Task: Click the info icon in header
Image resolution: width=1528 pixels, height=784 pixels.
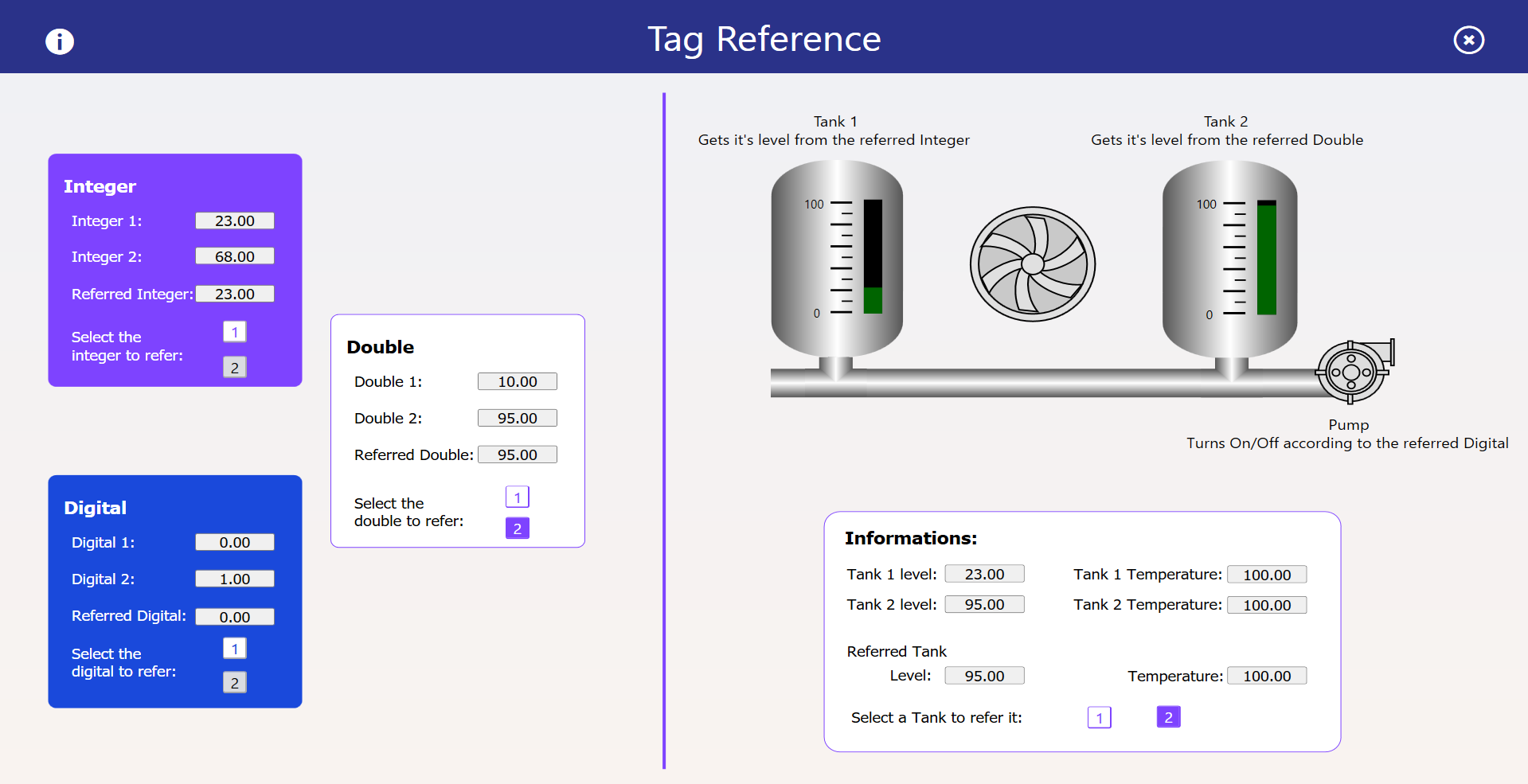Action: coord(60,41)
